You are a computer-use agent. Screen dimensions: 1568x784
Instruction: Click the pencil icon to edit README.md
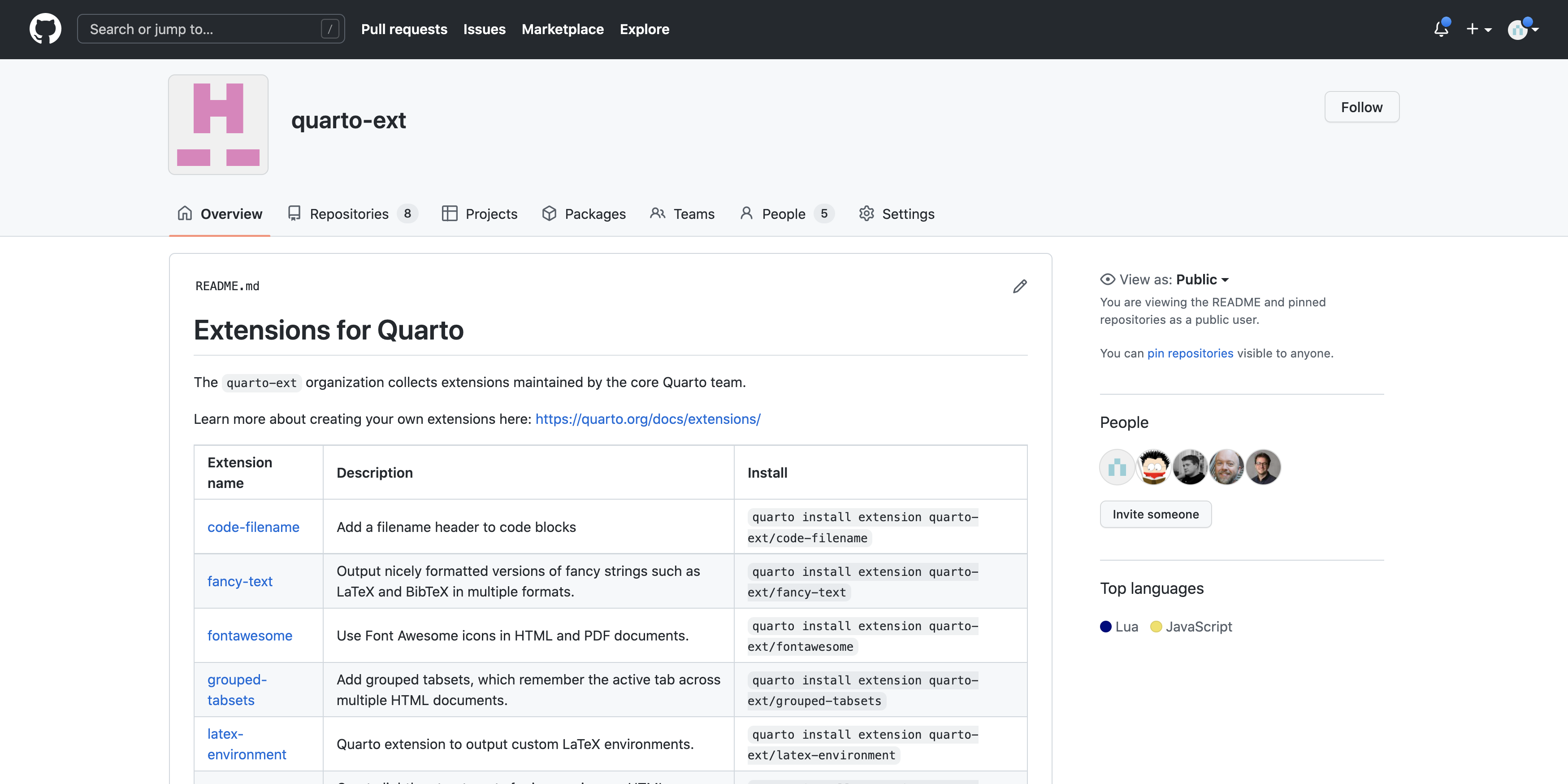click(1020, 286)
